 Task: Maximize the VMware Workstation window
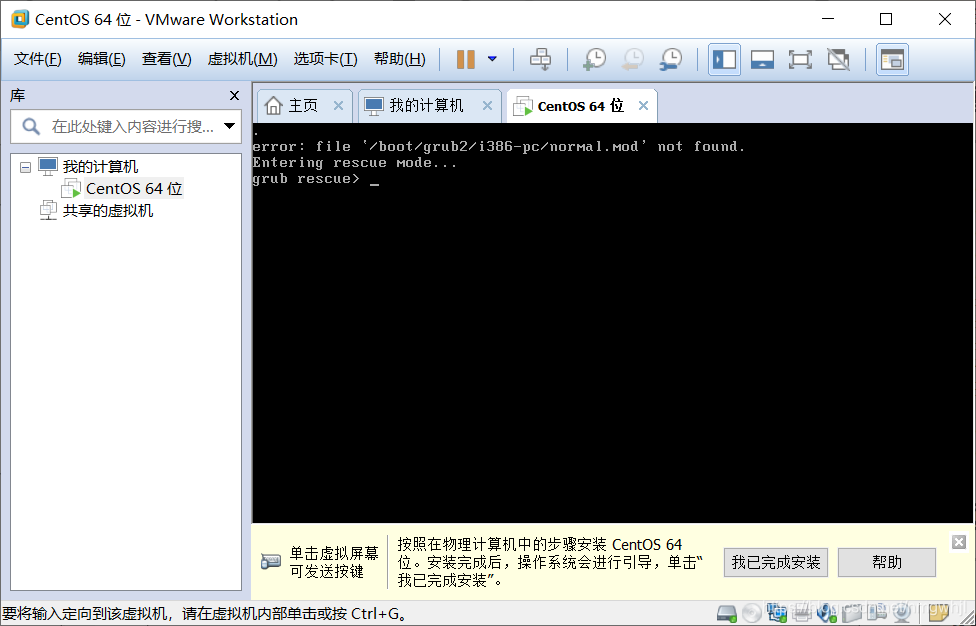coord(886,19)
